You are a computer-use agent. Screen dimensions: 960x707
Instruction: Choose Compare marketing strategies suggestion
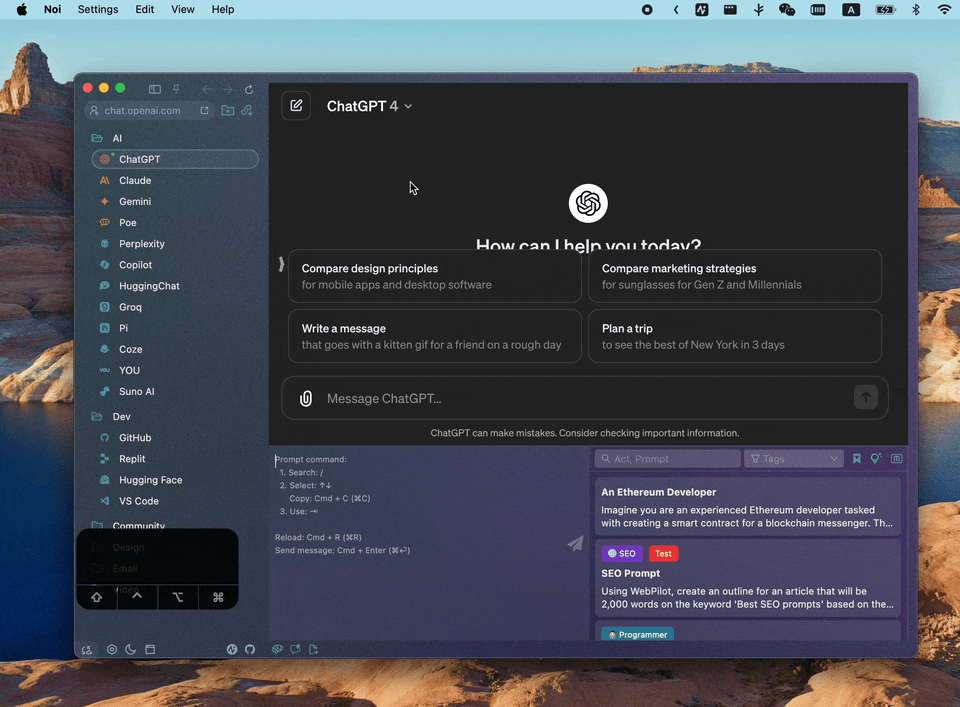click(x=735, y=276)
